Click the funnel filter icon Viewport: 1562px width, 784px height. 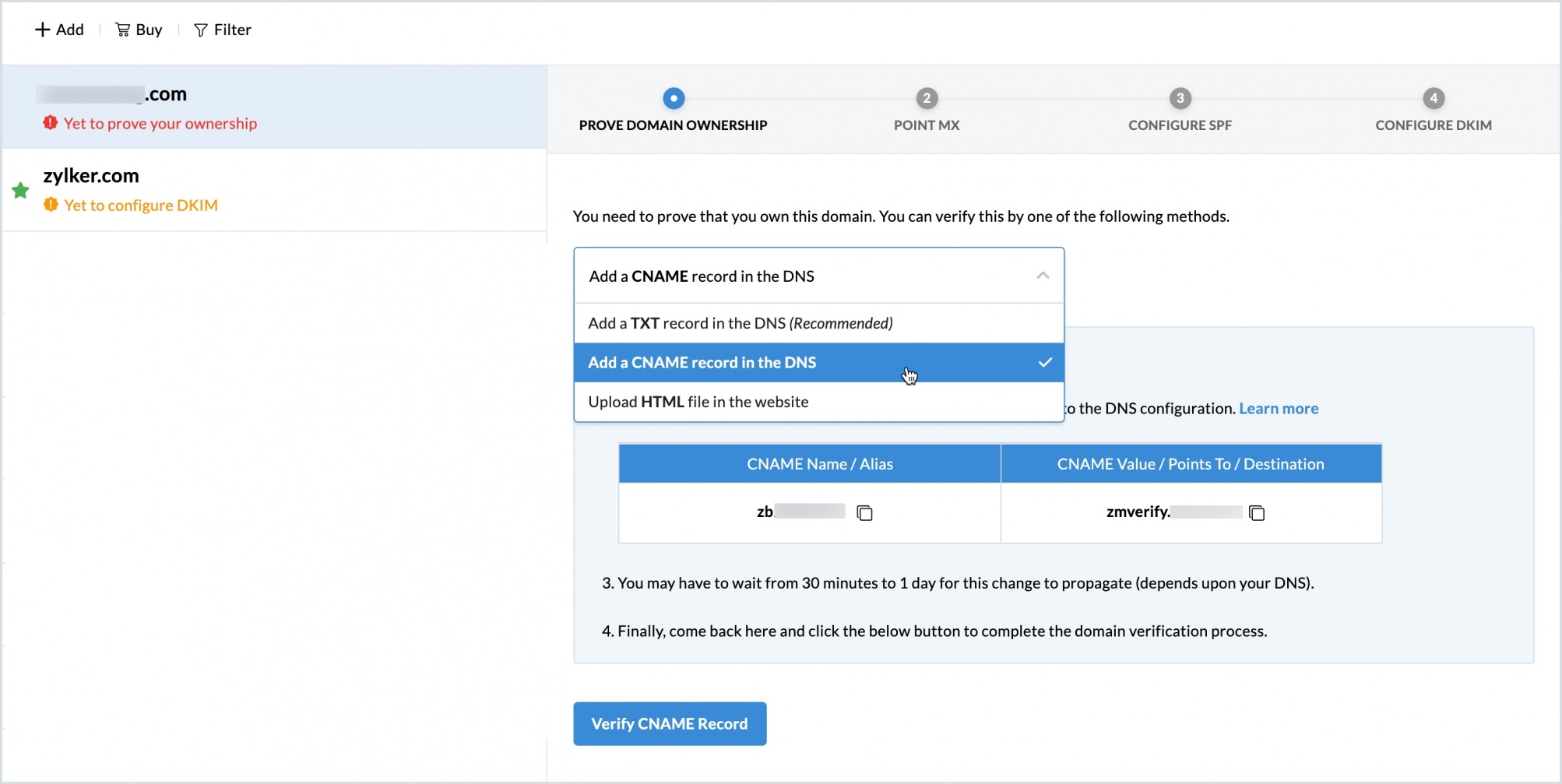tap(200, 30)
